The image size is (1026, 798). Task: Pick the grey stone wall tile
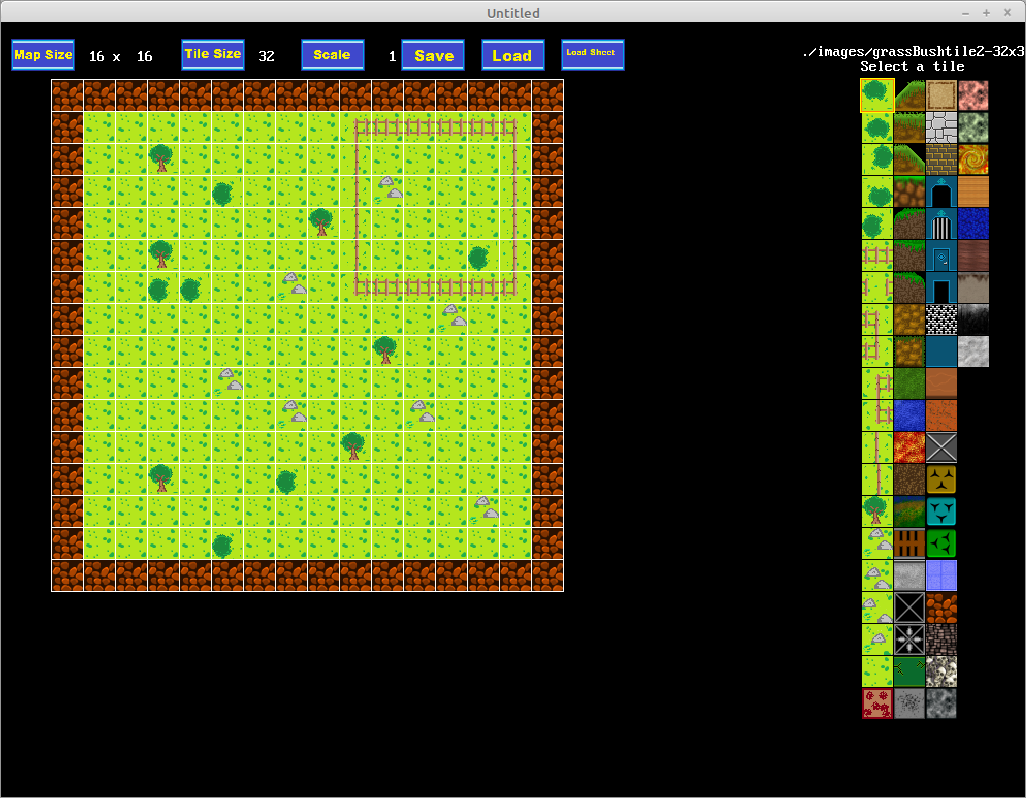[941, 127]
